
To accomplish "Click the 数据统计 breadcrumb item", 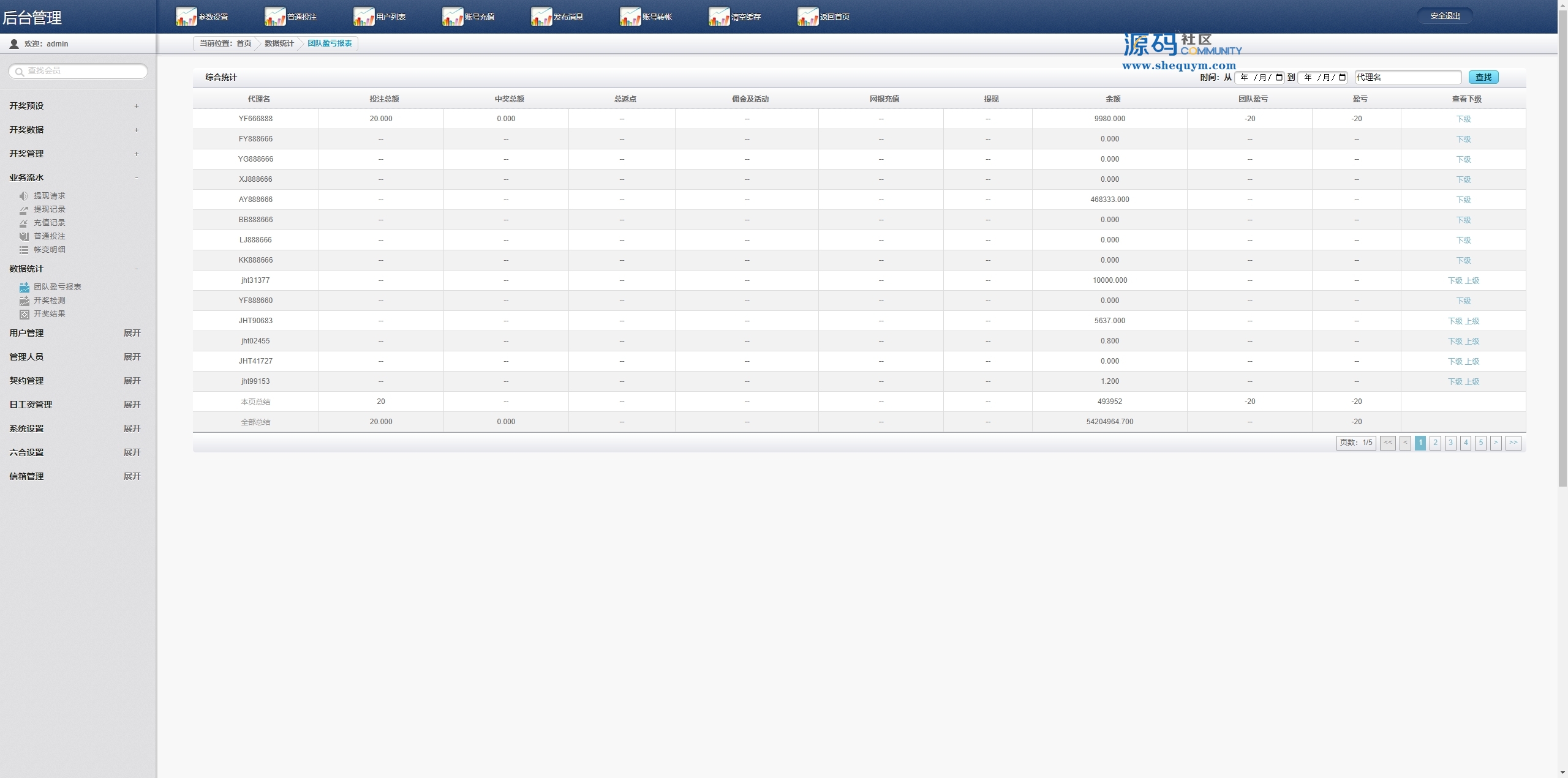I will pyautogui.click(x=279, y=43).
